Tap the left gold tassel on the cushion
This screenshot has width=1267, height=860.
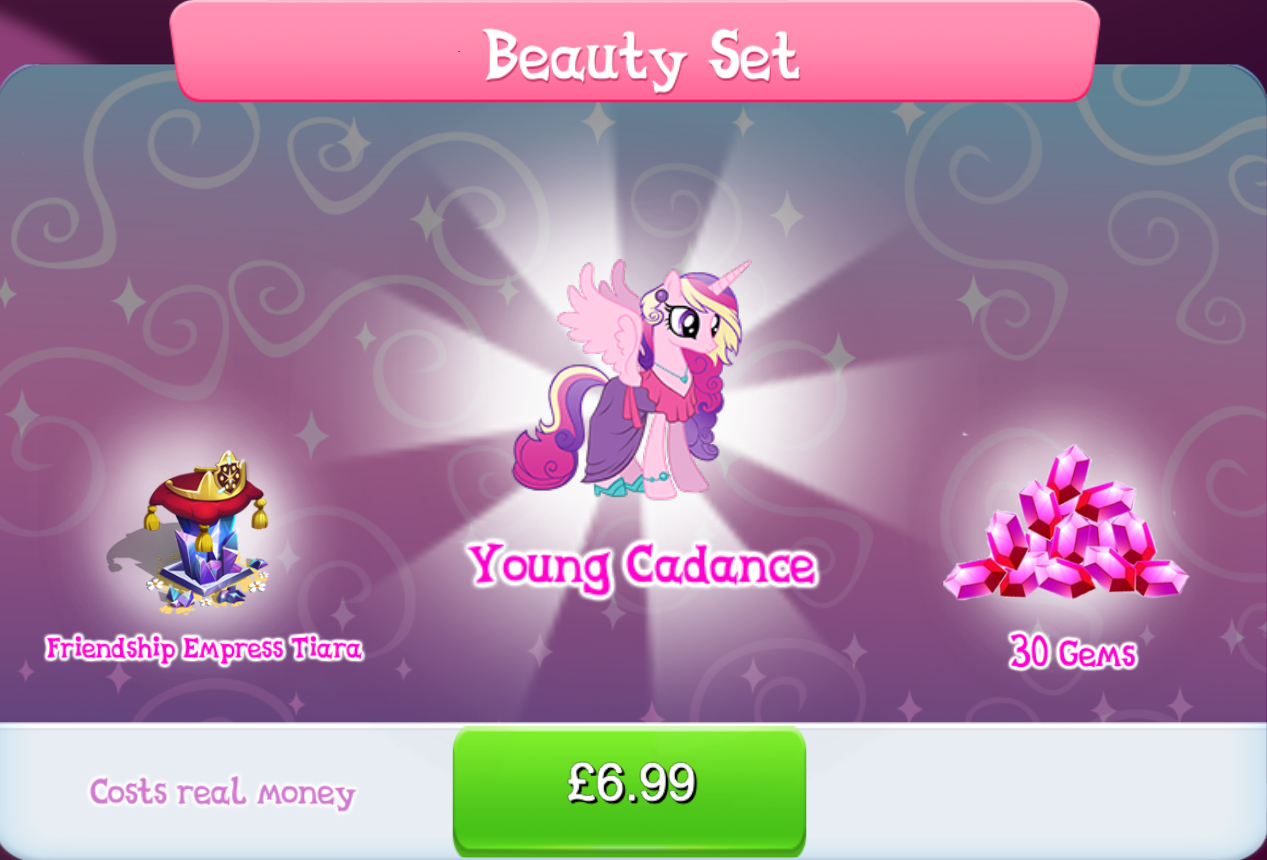point(152,516)
